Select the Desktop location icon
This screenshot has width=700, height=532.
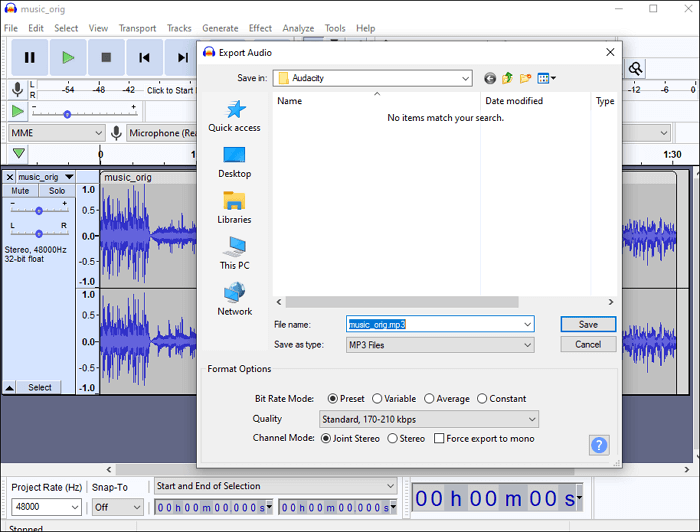click(x=234, y=162)
